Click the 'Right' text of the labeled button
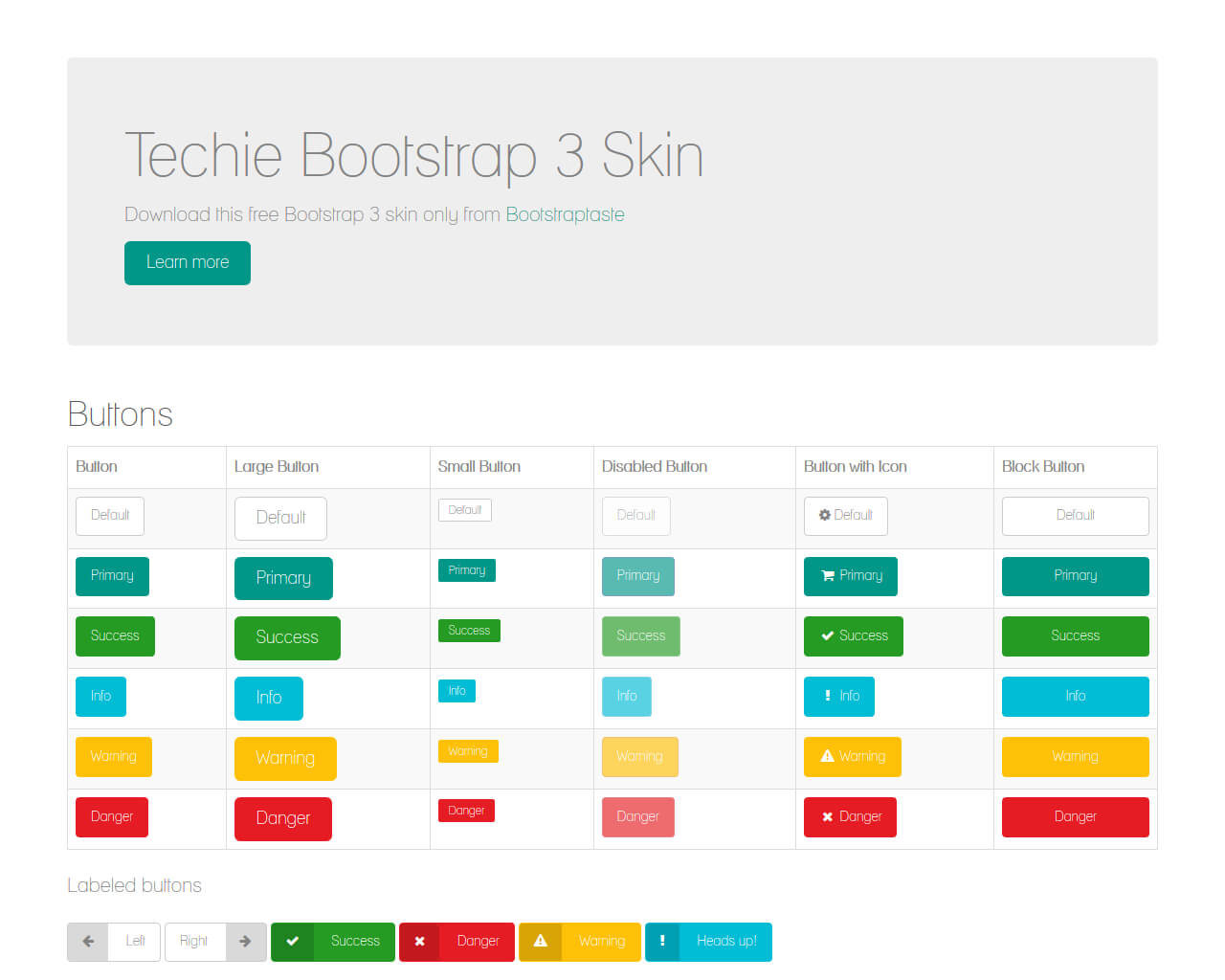Screen dimensions: 1225x980 tap(193, 942)
